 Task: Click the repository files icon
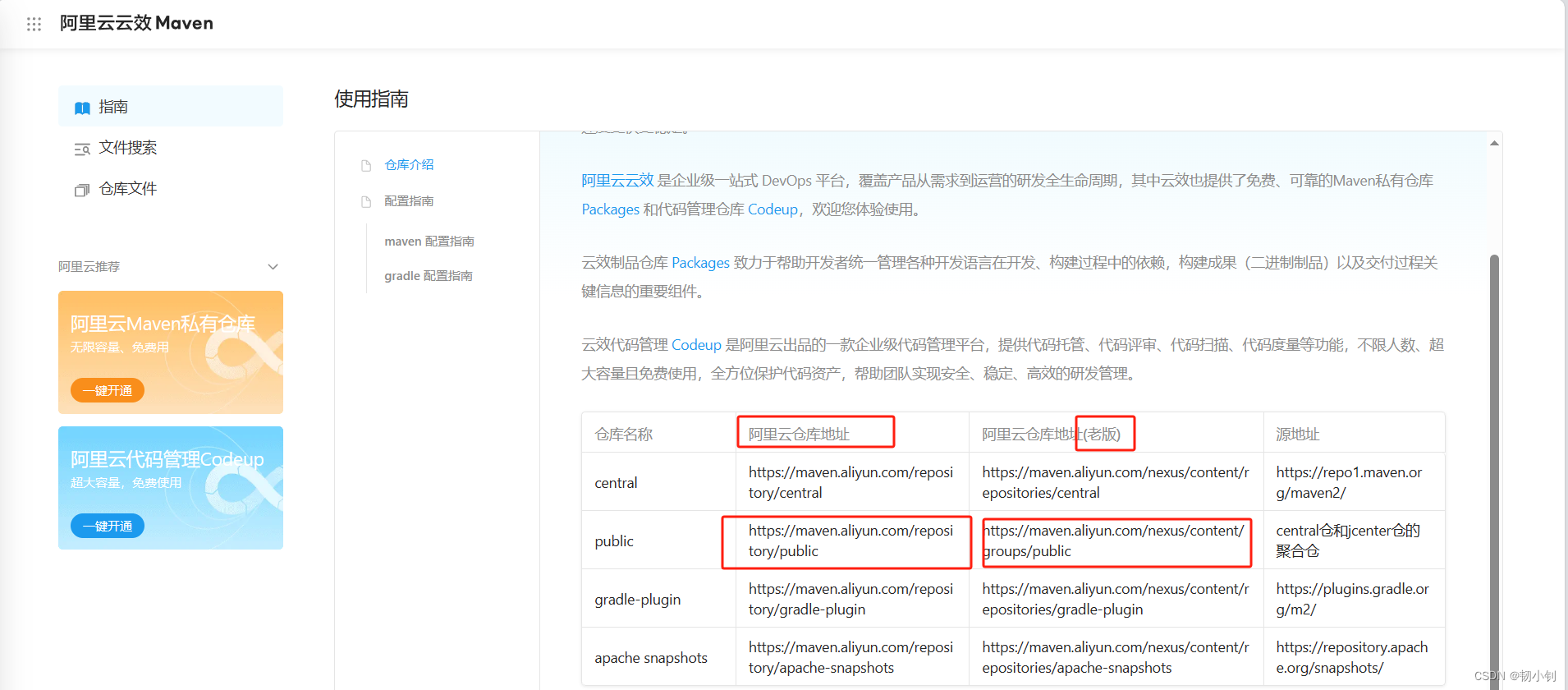pos(82,190)
